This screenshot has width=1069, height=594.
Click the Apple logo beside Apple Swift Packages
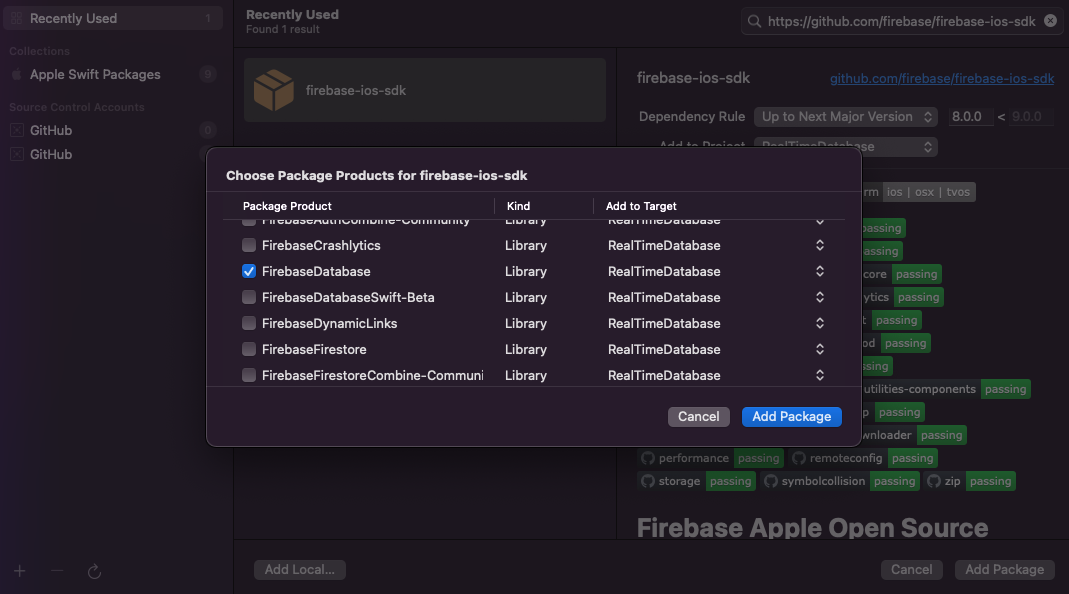click(16, 75)
